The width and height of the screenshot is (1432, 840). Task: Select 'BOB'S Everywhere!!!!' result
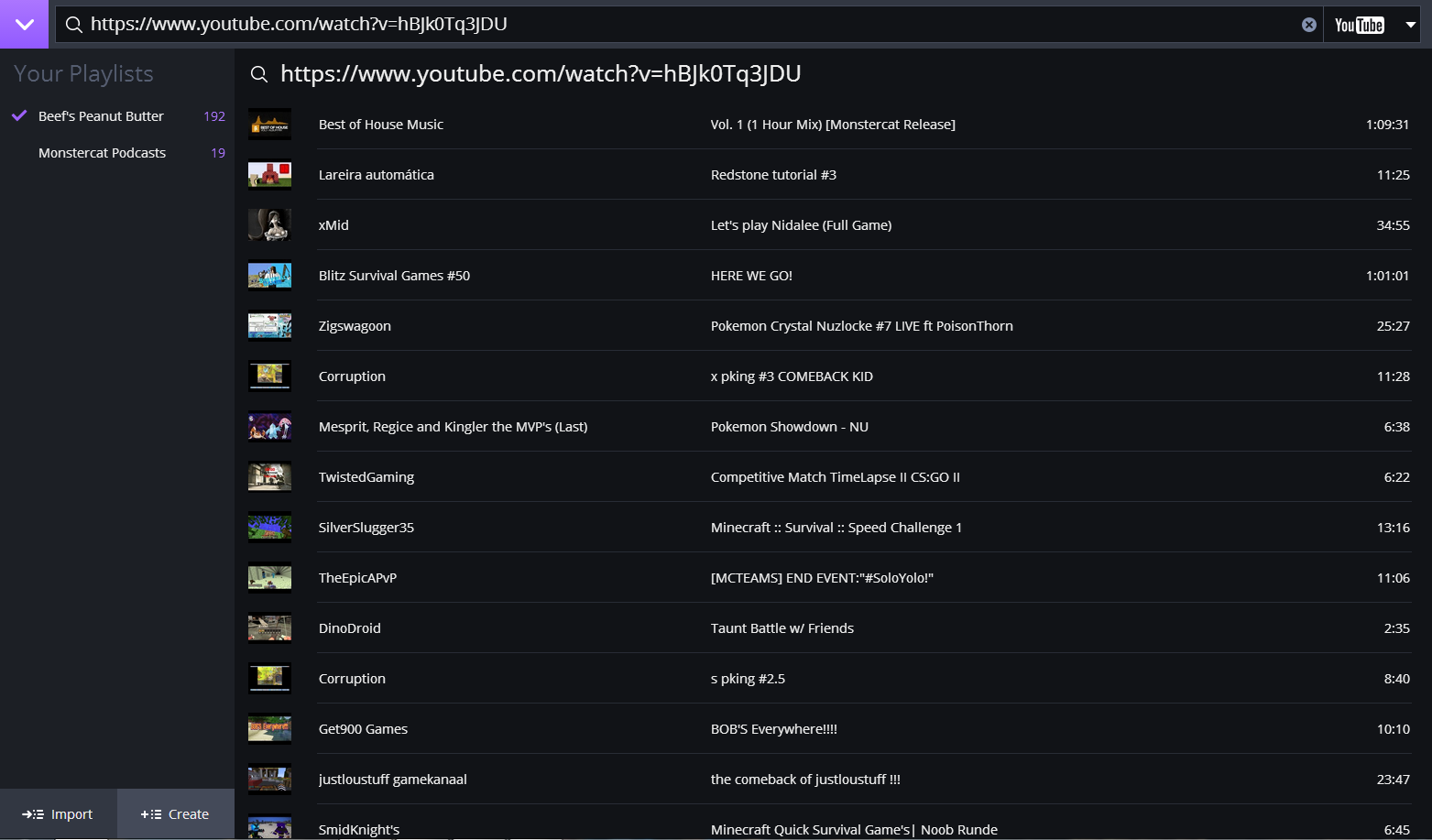click(x=774, y=729)
